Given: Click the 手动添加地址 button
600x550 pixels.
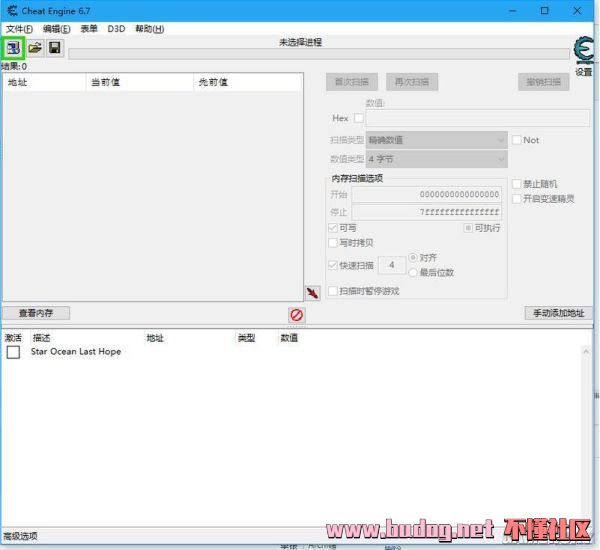Looking at the screenshot, I should click(x=558, y=313).
